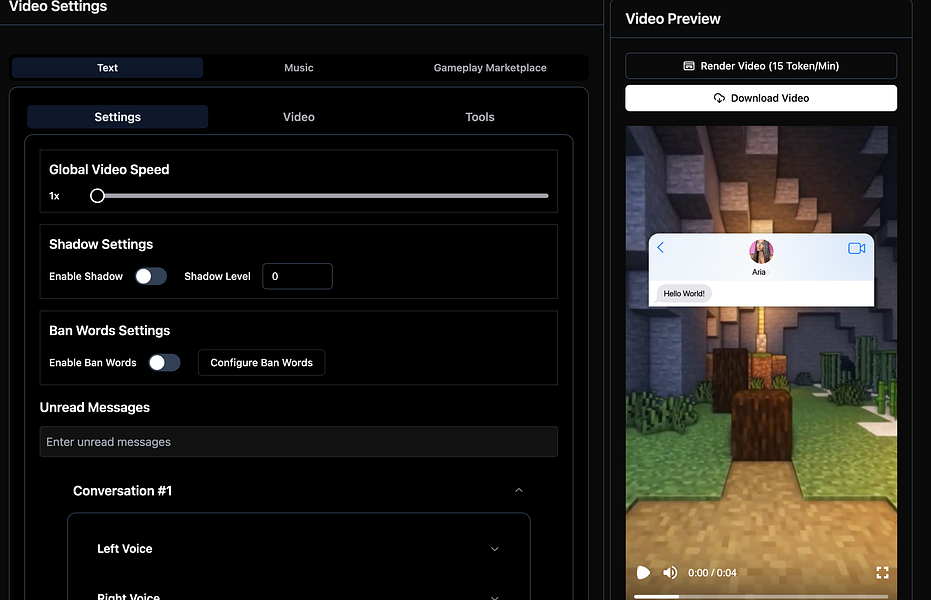This screenshot has width=931, height=600.
Task: Enter fullscreen for the video preview
Action: point(882,573)
